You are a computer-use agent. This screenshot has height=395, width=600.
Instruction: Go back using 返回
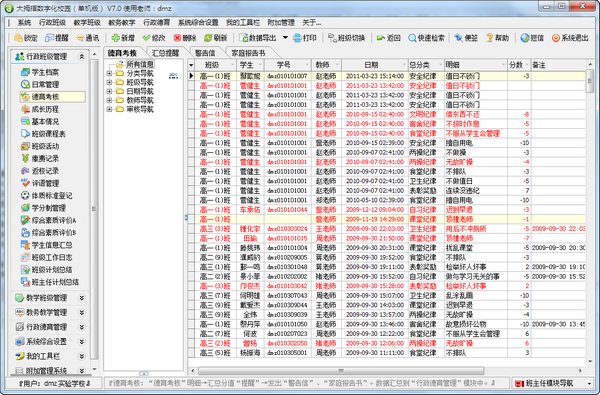pos(389,38)
